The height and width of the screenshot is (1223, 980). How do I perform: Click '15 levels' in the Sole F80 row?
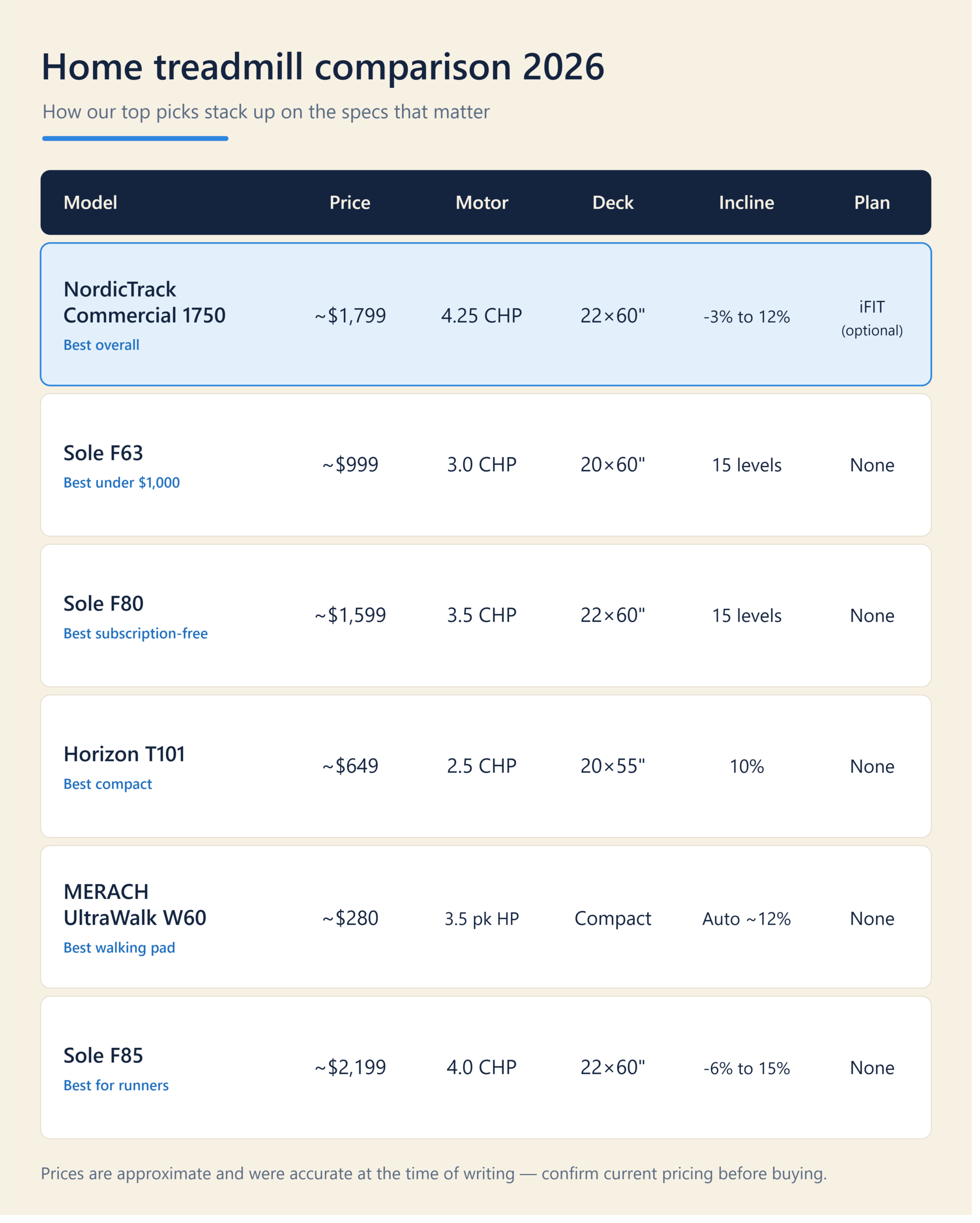point(753,620)
